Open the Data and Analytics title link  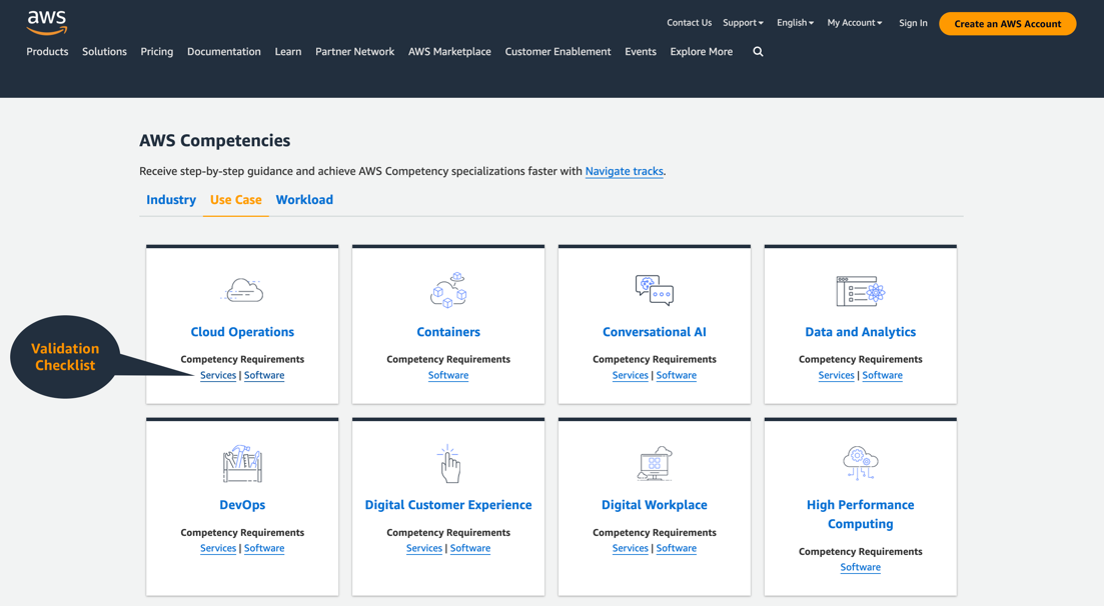pos(860,332)
